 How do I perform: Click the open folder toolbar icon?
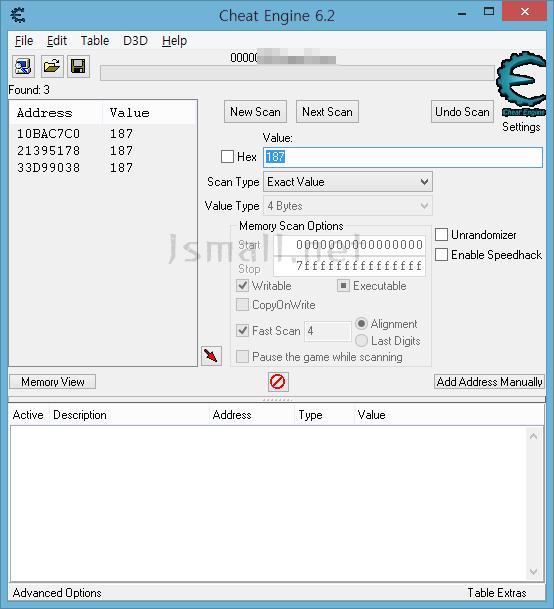pyautogui.click(x=52, y=66)
